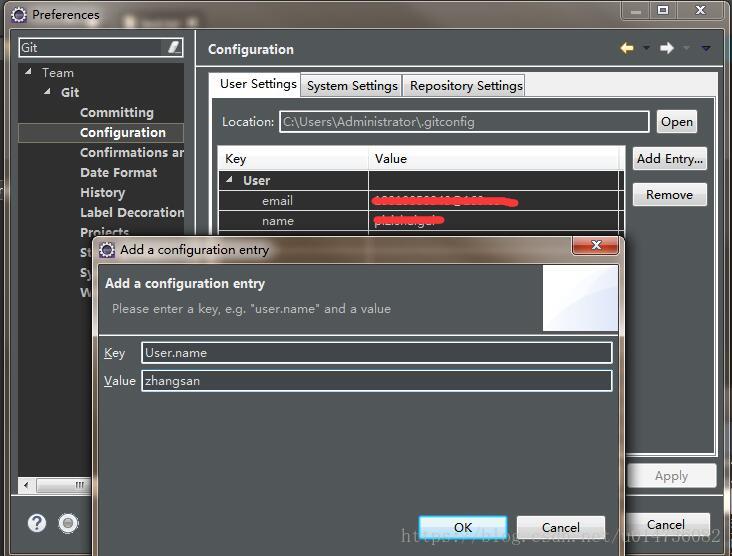Click Cancel in the Add entry dialog

click(x=561, y=528)
